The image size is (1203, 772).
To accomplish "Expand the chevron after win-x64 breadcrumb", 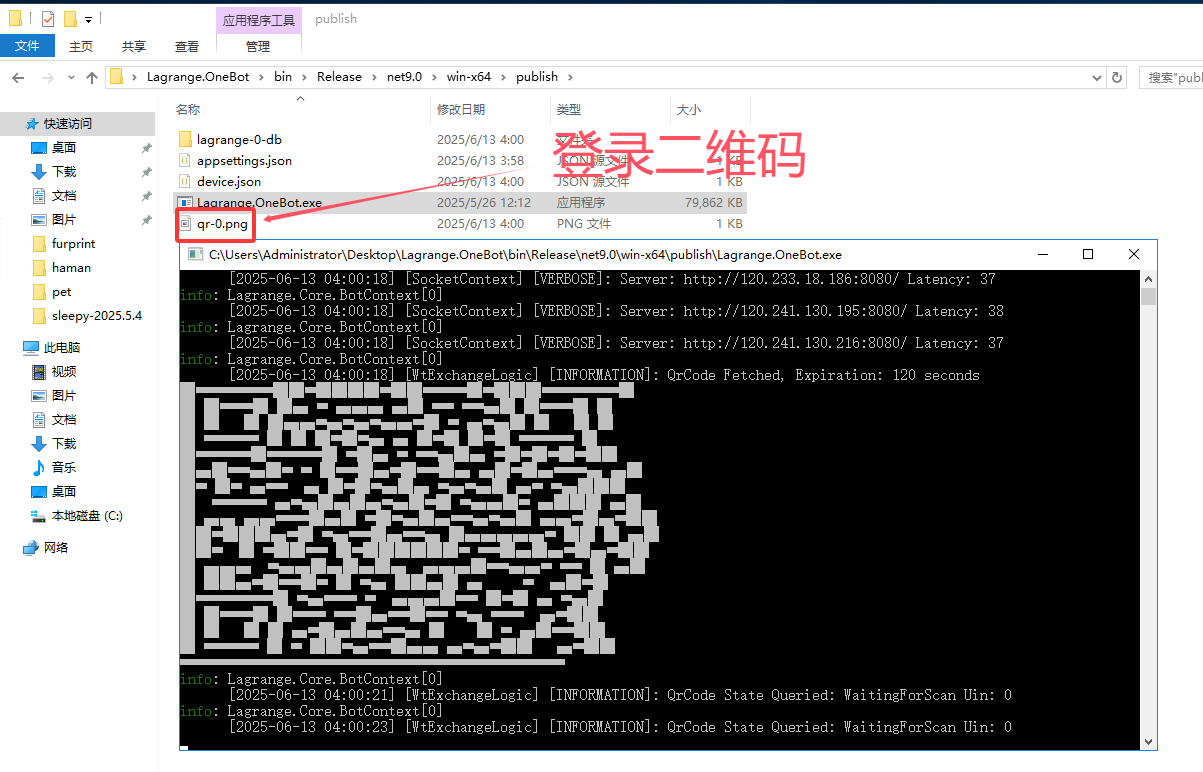I will coord(505,77).
